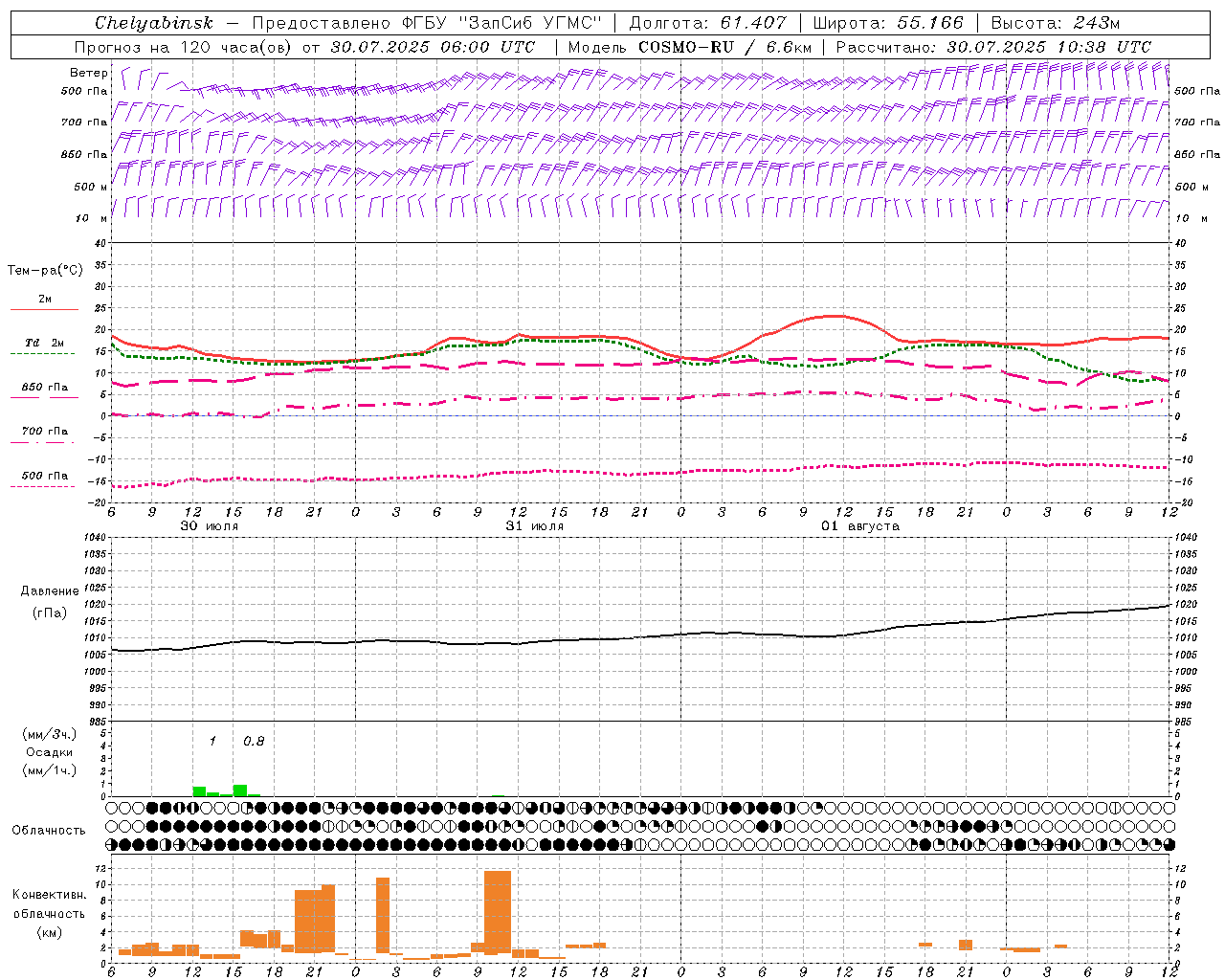
Task: Select the 'Предоставлено ФГБУ "ЗапСиб УГМС"' provider text
Action: [x=426, y=23]
